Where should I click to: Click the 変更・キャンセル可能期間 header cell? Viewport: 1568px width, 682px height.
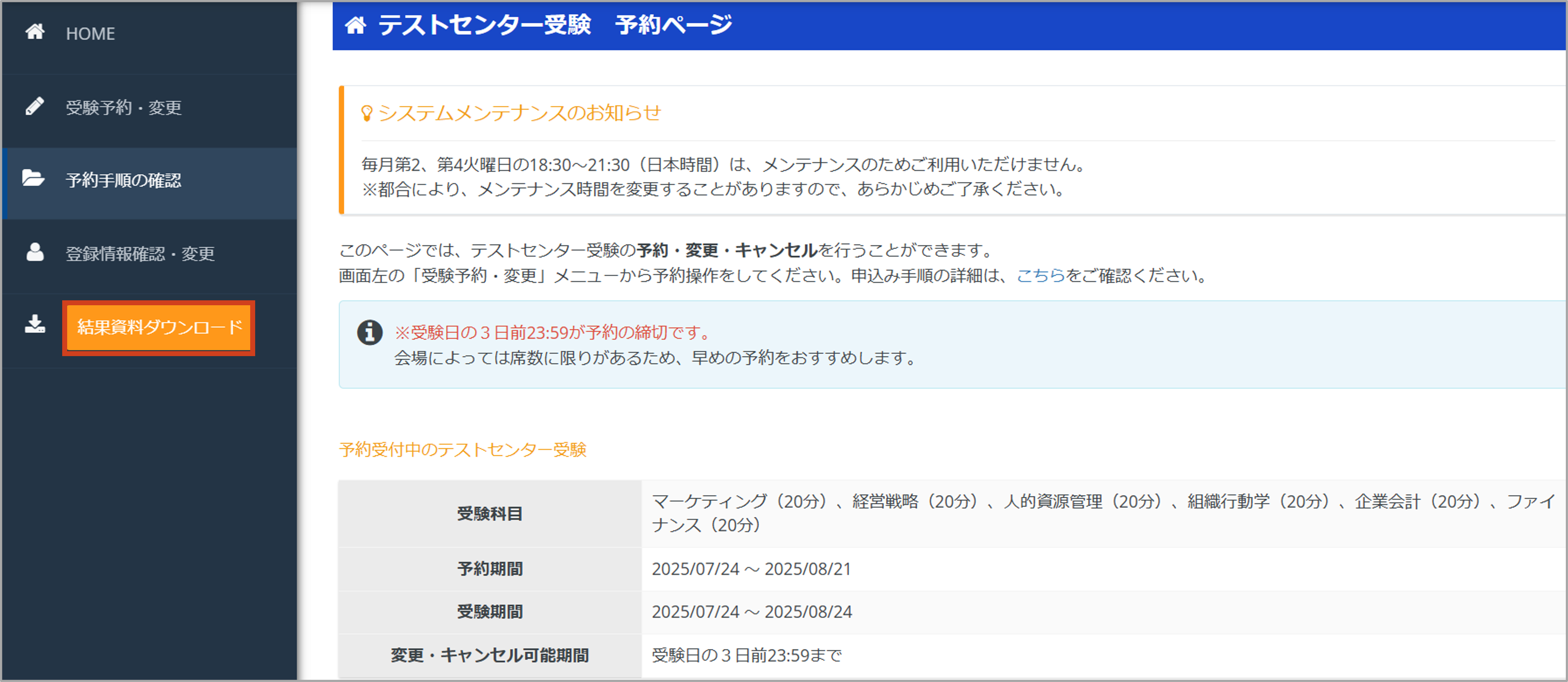pos(490,656)
